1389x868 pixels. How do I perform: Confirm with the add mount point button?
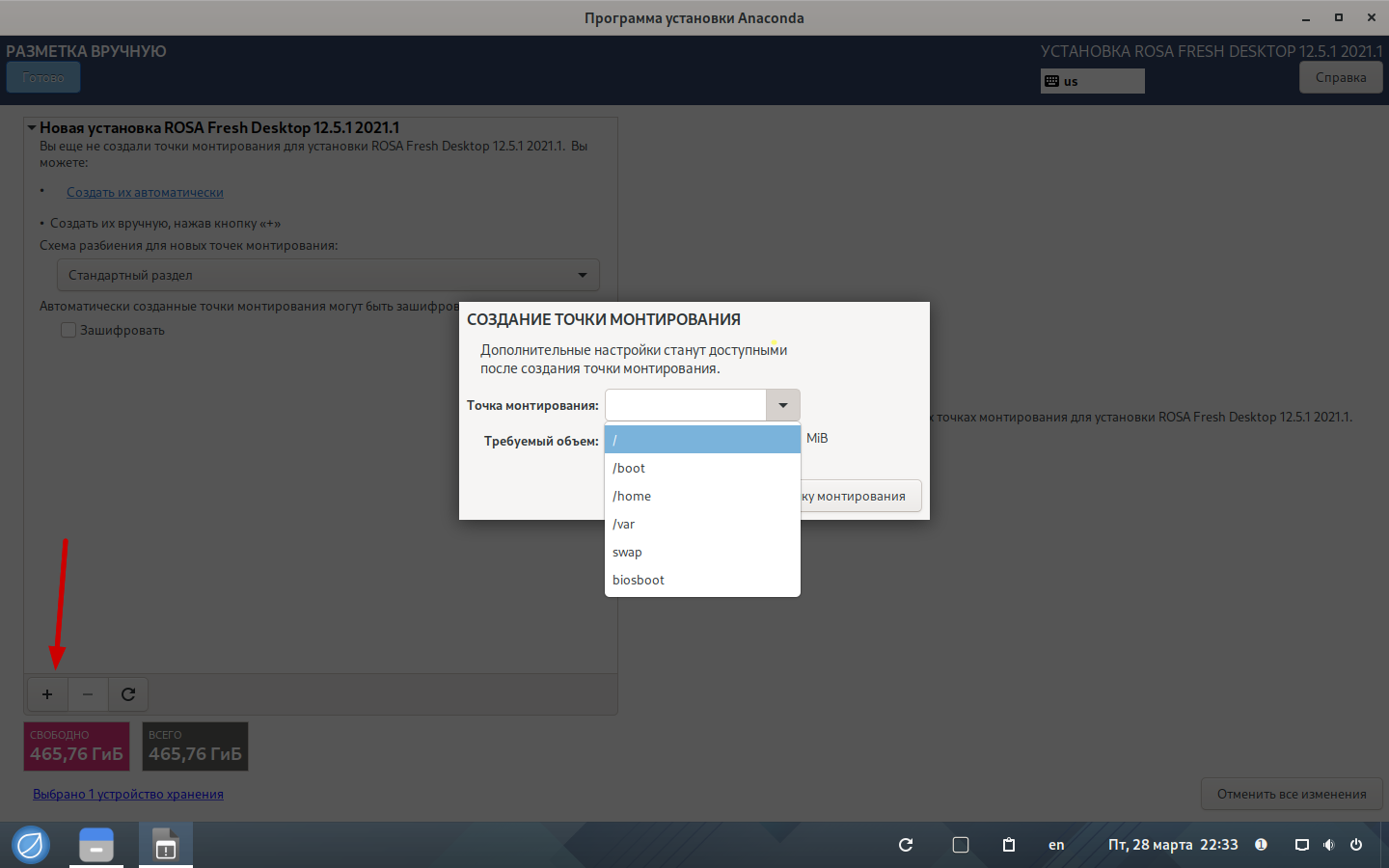[x=860, y=496]
